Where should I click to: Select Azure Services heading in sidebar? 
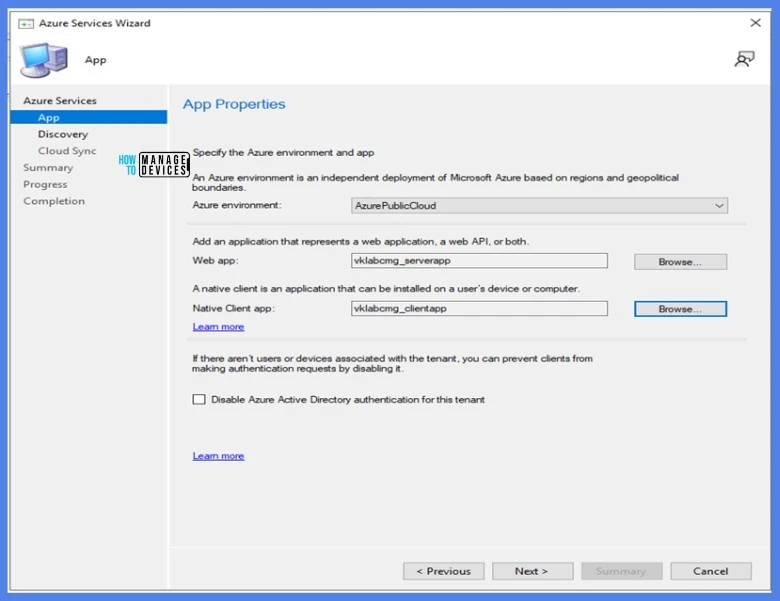click(60, 100)
